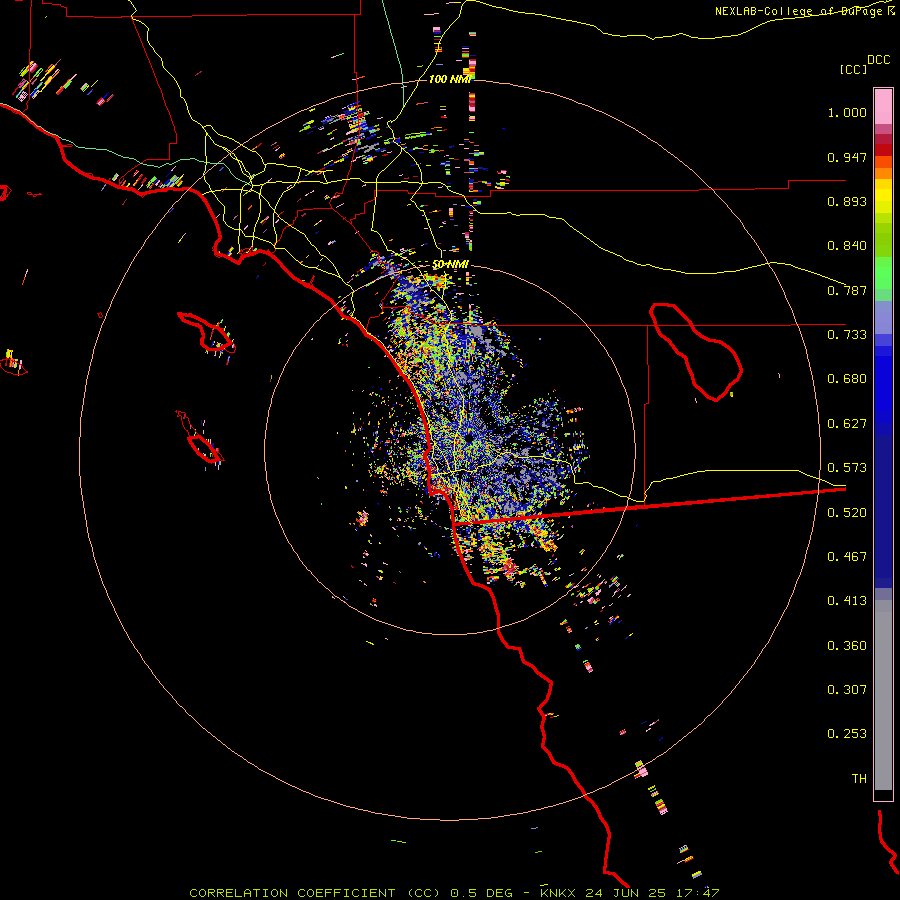Pick the red swatch near 0.947
900x900 pixels.
coord(883,149)
